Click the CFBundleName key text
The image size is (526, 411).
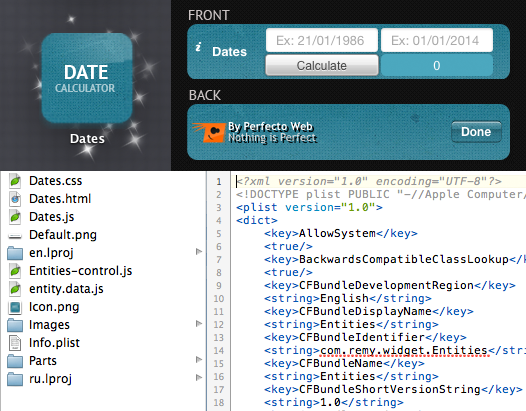coord(341,363)
